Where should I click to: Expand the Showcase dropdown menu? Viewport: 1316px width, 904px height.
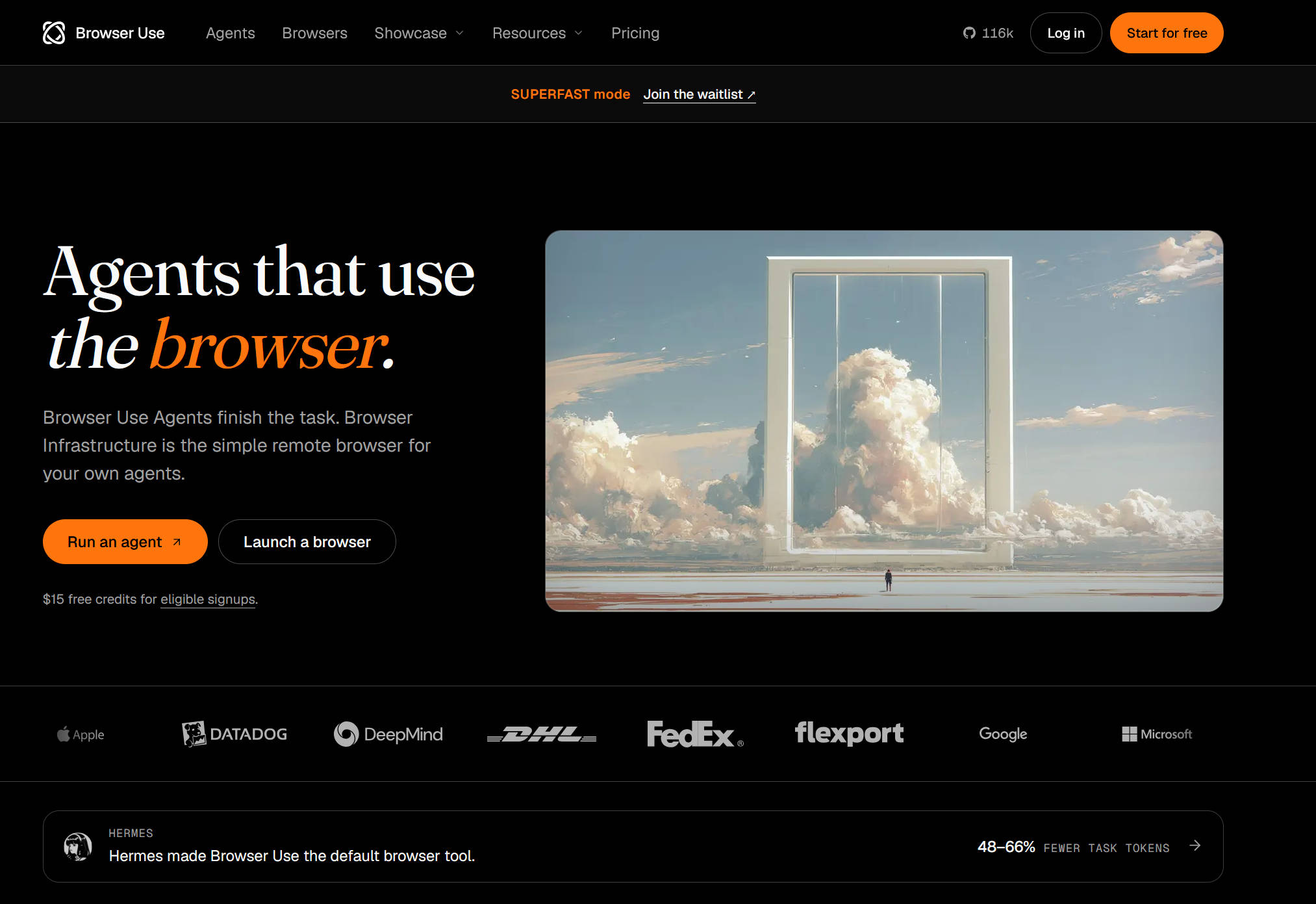[x=419, y=33]
